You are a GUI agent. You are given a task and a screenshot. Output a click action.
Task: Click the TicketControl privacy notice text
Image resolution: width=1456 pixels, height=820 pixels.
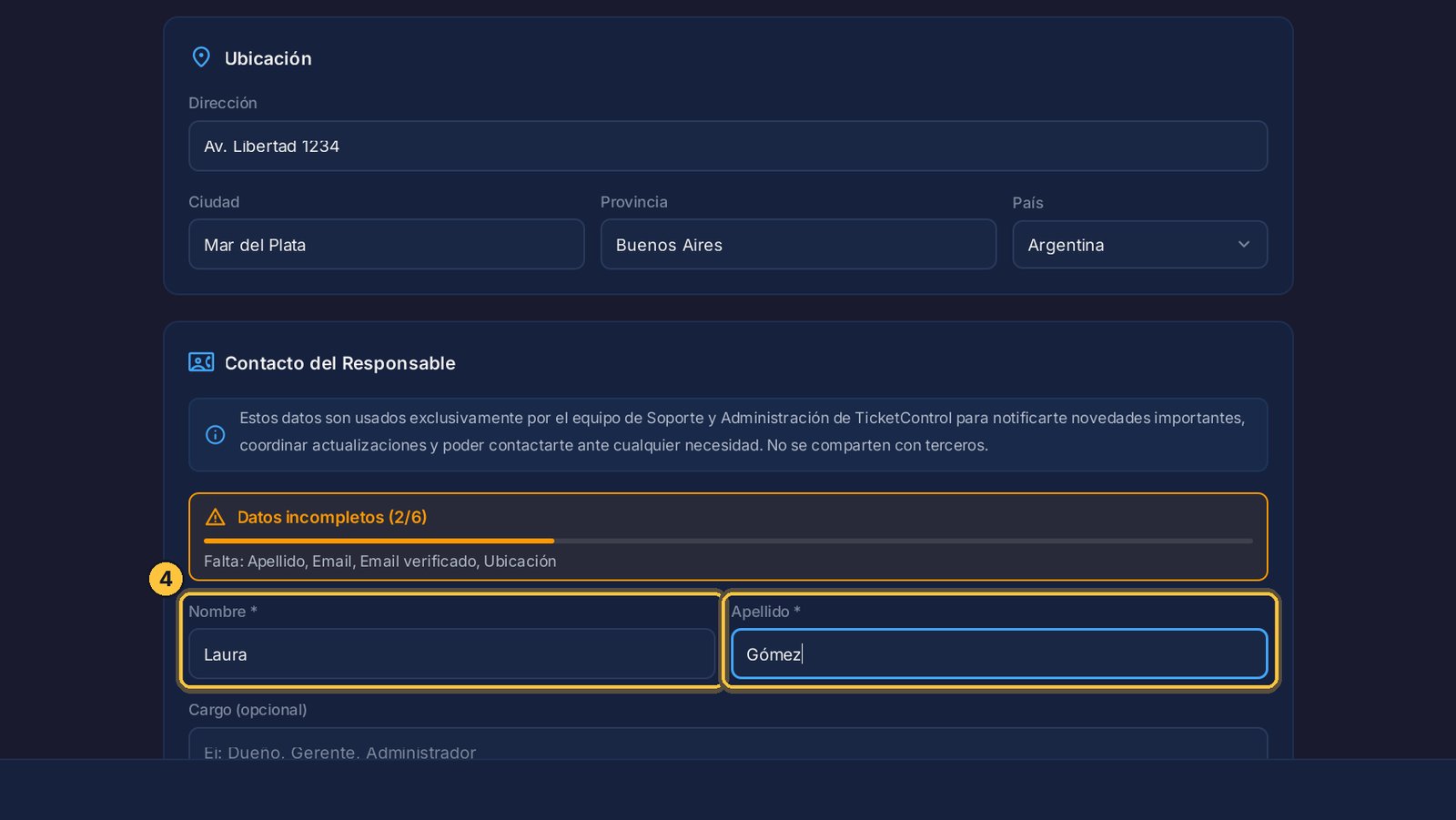coord(742,431)
